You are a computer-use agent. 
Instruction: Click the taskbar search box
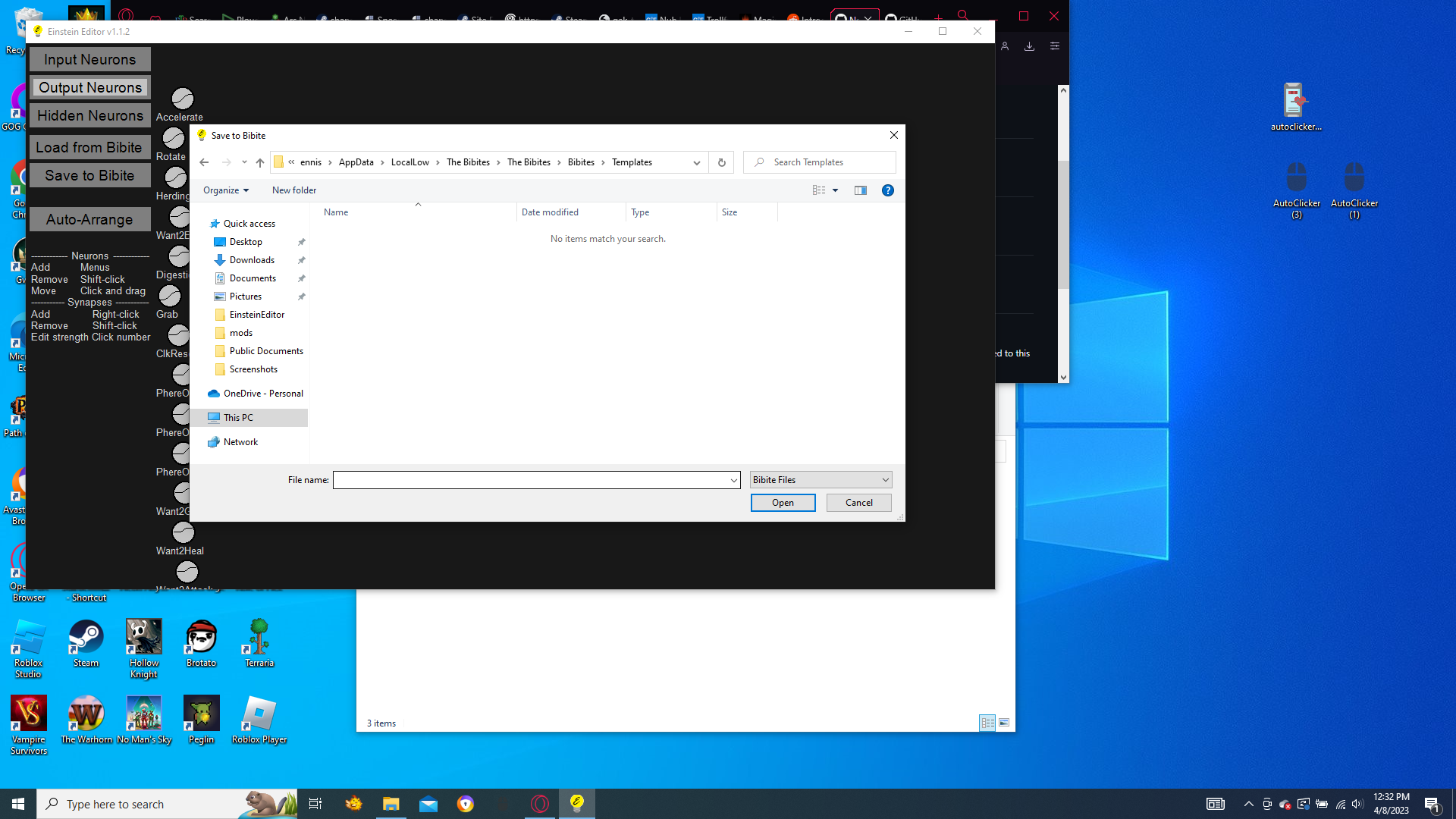coord(167,804)
